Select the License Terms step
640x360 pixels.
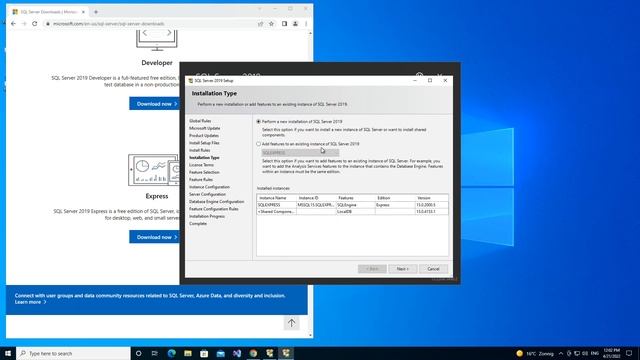coord(201,165)
